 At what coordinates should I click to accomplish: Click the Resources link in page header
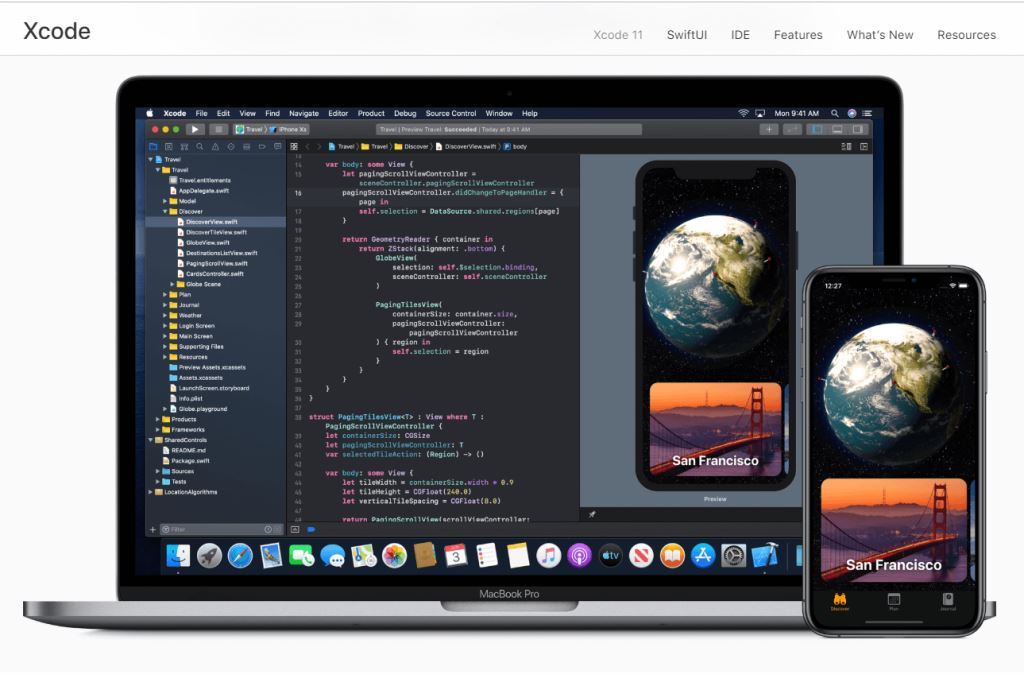pos(967,35)
